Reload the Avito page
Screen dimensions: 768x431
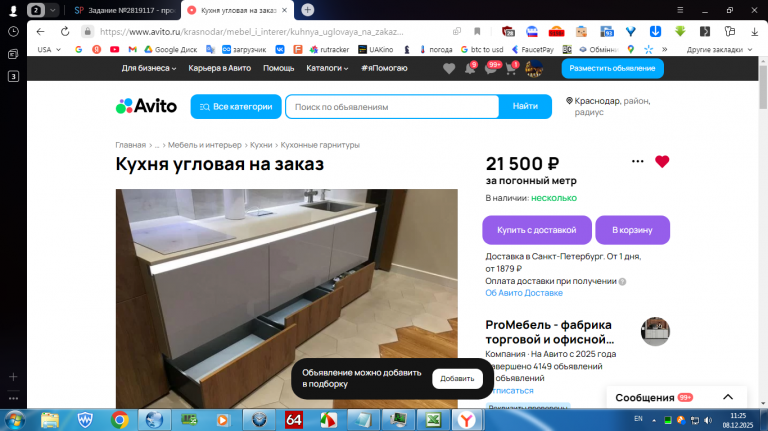coord(65,31)
